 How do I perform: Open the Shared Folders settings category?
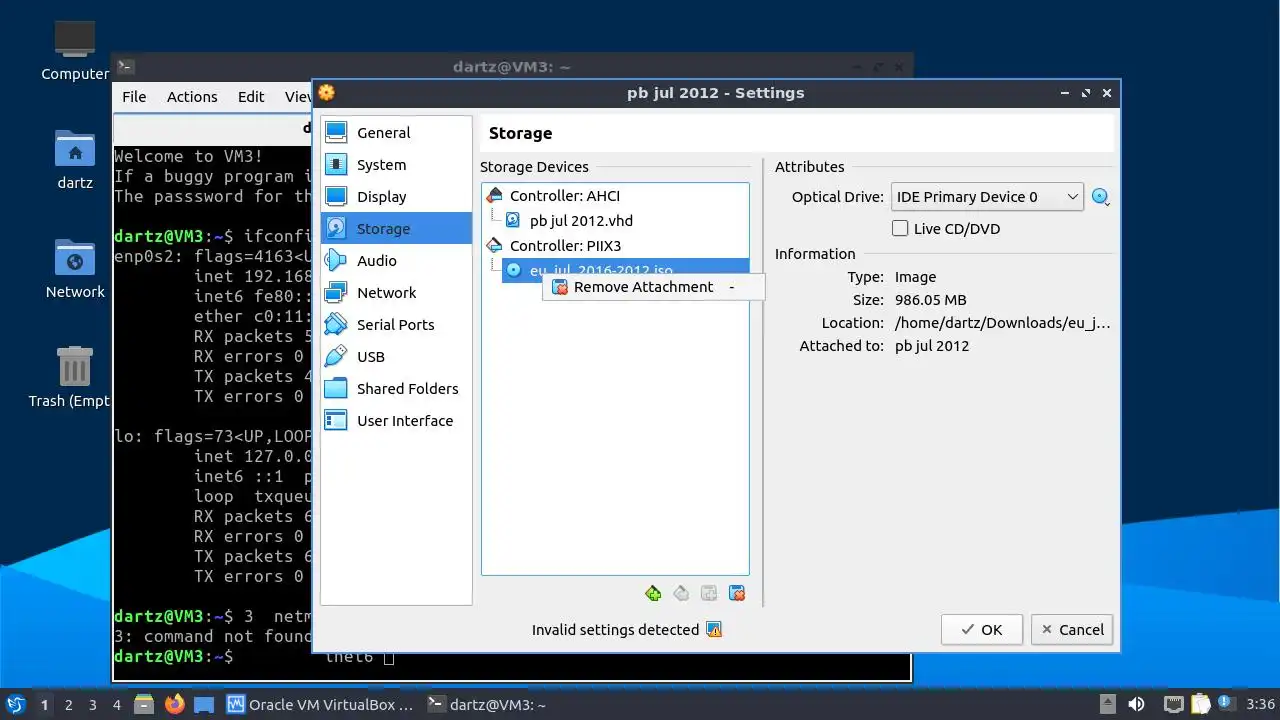pos(396,388)
